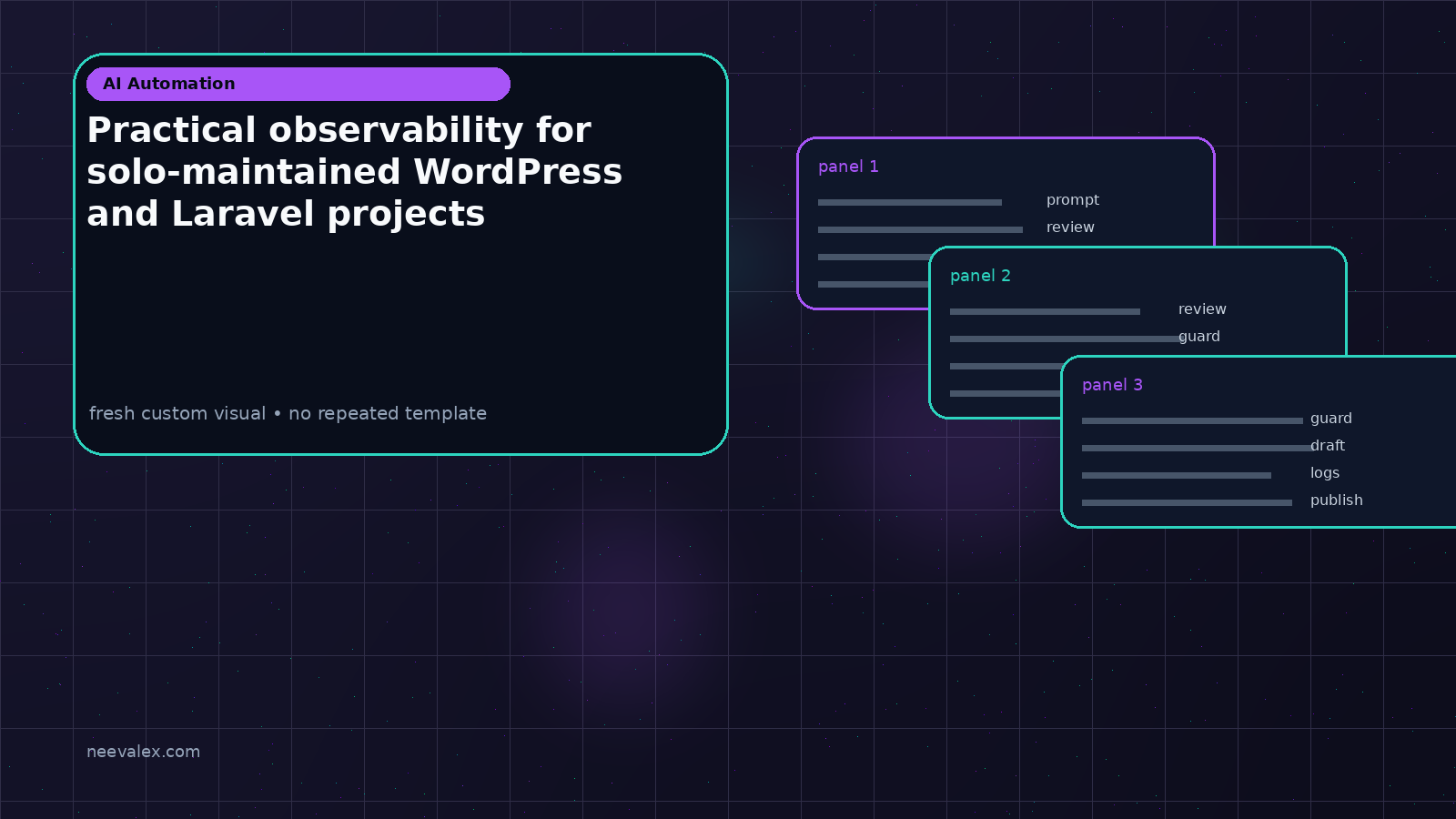The width and height of the screenshot is (1456, 819).
Task: Select the 'panel 2' title
Action: pos(980,276)
